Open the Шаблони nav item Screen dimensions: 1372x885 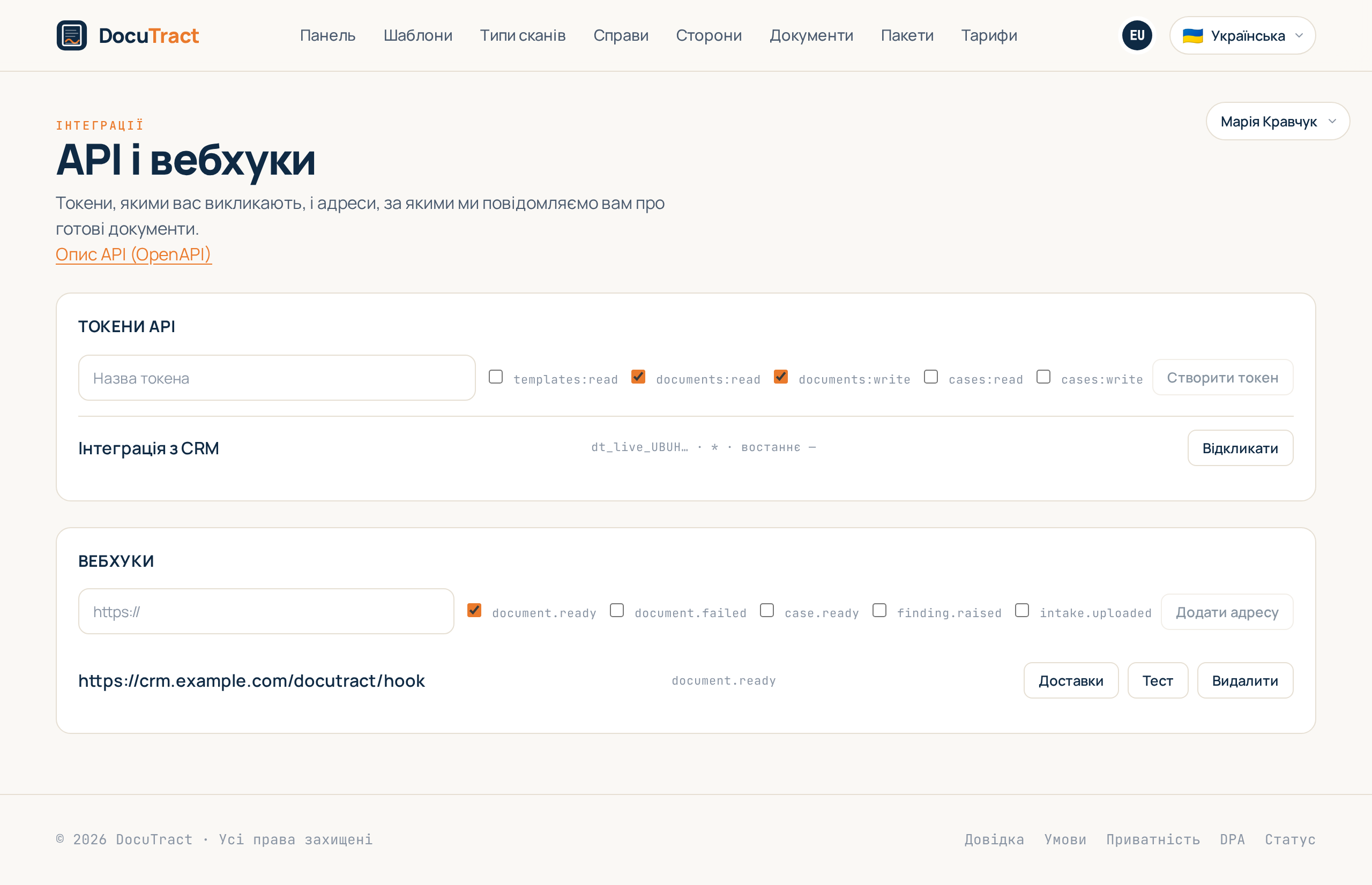[418, 36]
